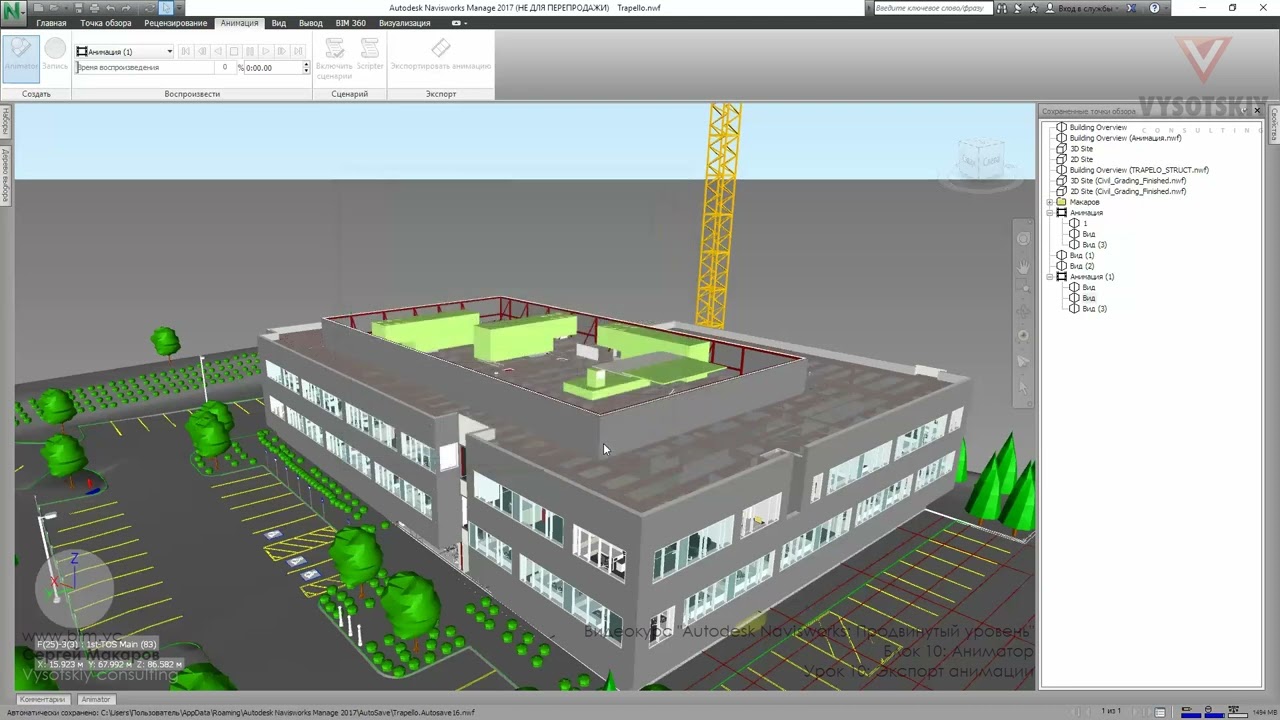This screenshot has width=1280, height=720.
Task: Click the Redo icon in quick access toolbar
Action: pyautogui.click(x=124, y=8)
